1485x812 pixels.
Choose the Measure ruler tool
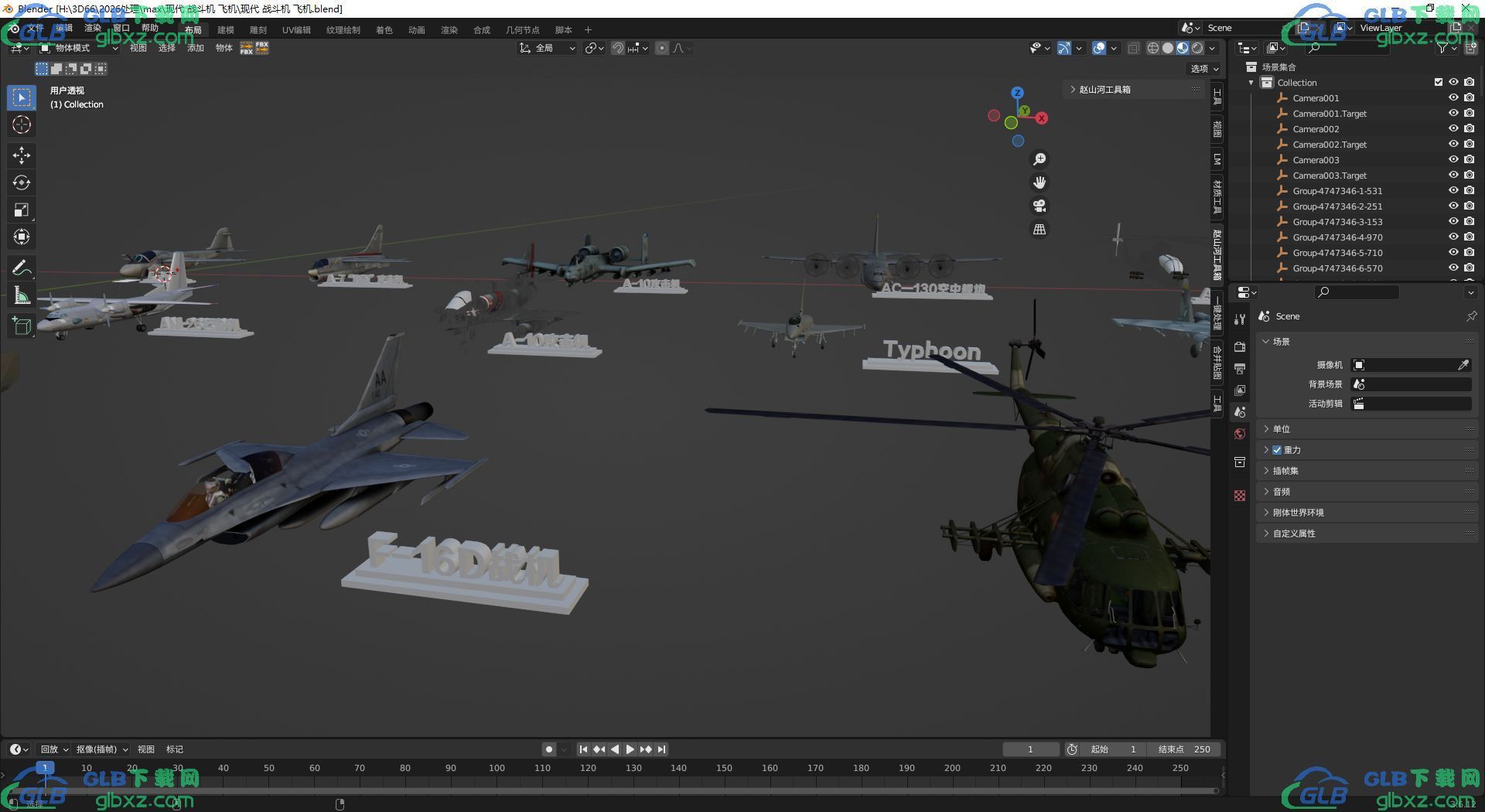click(22, 295)
